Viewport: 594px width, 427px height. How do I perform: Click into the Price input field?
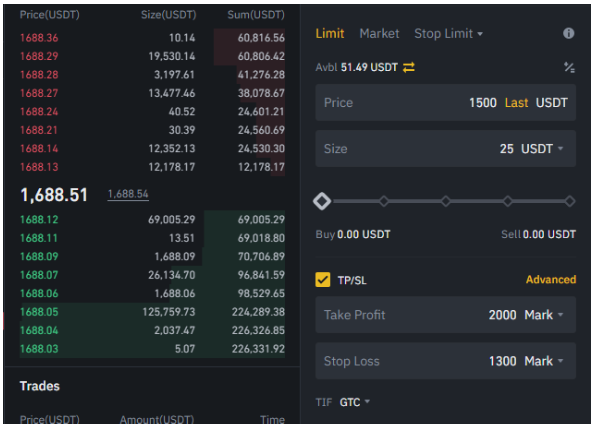click(446, 103)
